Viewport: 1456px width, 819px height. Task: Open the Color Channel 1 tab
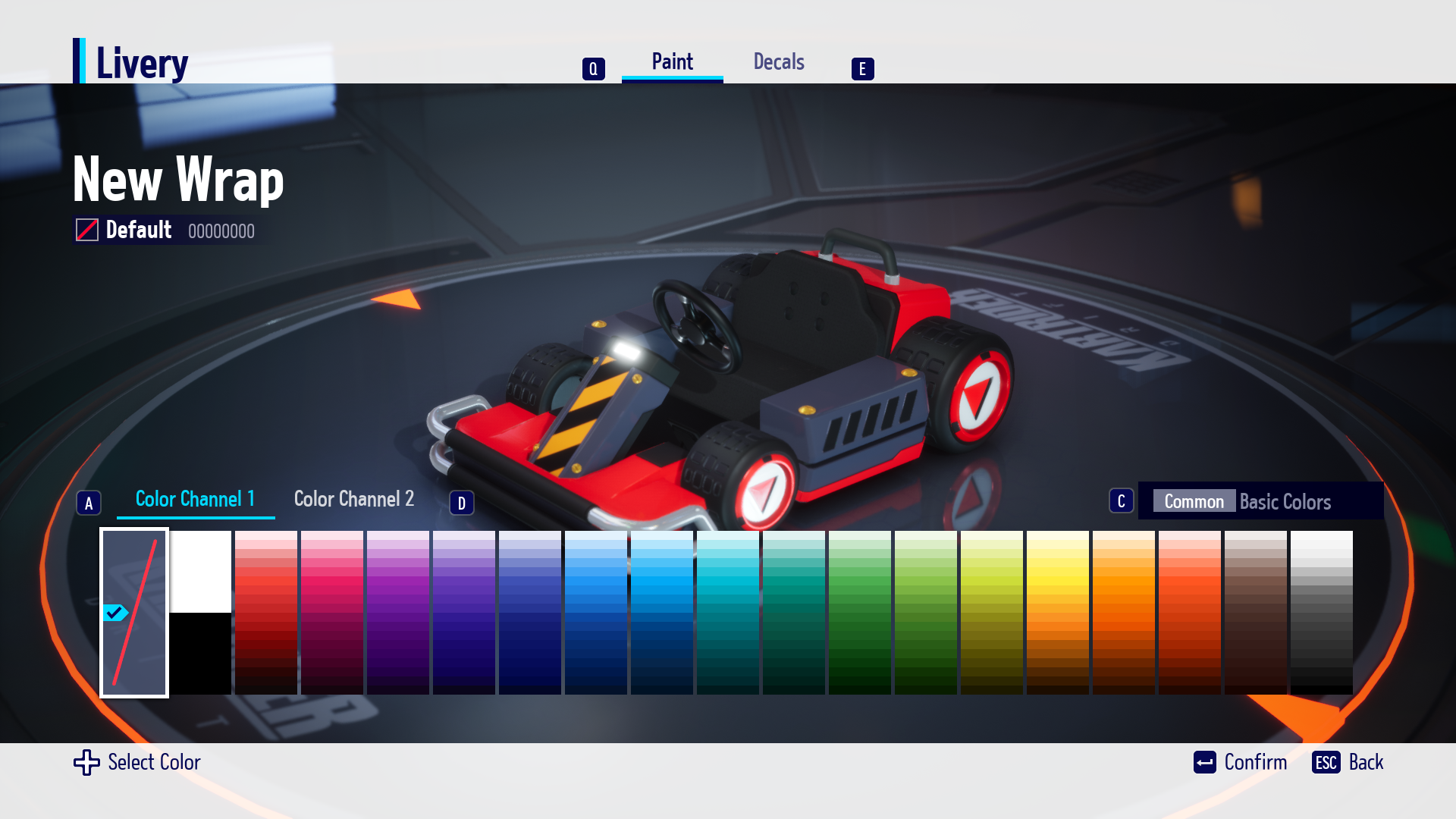pyautogui.click(x=195, y=499)
